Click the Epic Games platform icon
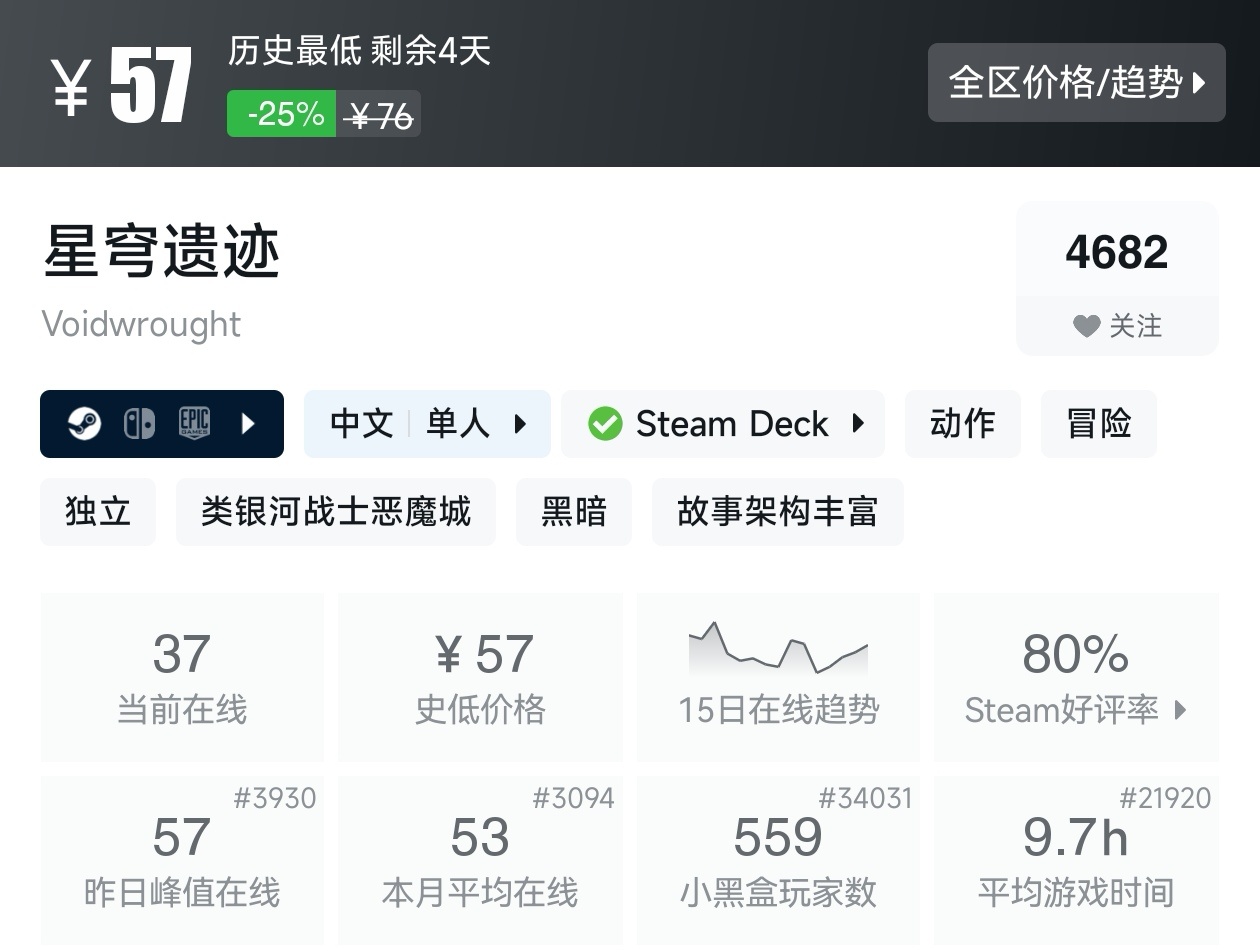This screenshot has height=952, width=1260. [x=194, y=424]
